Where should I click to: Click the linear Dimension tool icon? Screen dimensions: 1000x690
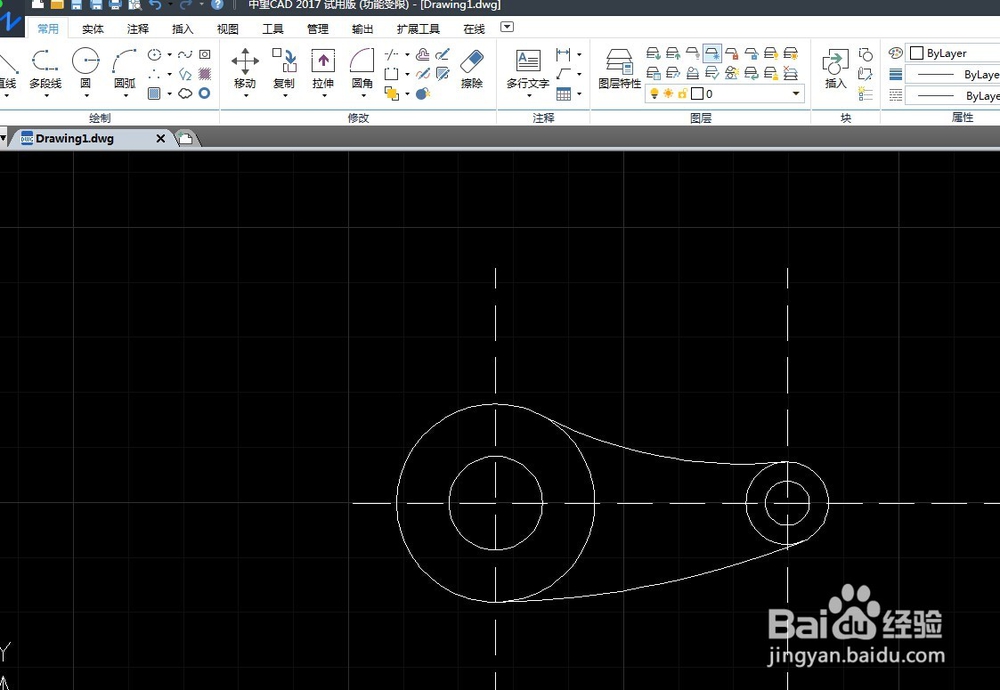563,54
